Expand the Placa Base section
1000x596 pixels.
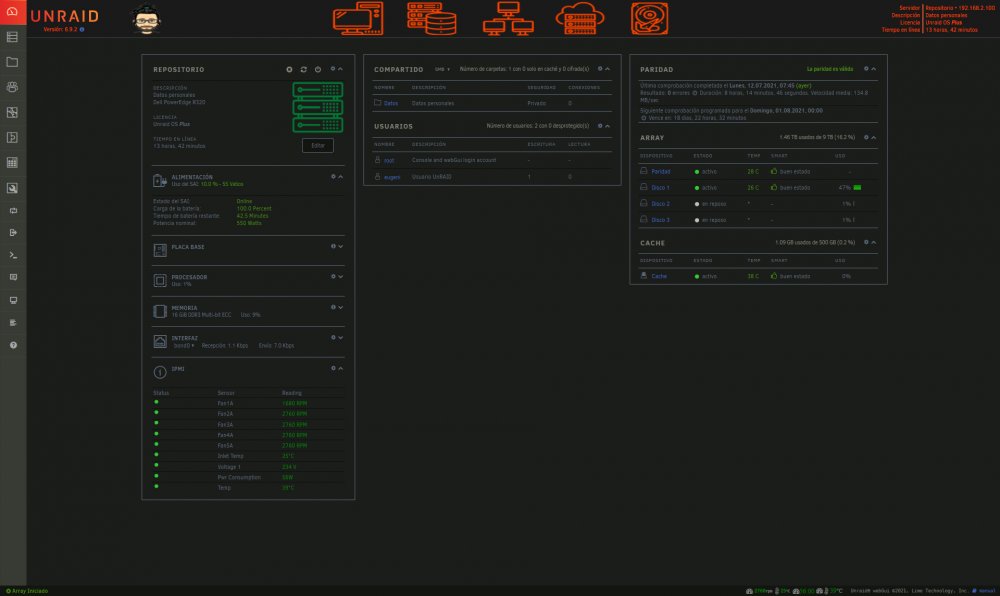341,247
